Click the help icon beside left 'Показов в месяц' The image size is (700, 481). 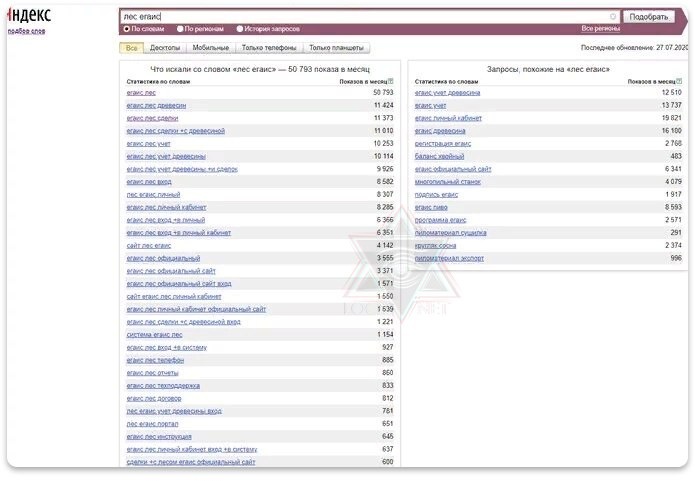(391, 81)
